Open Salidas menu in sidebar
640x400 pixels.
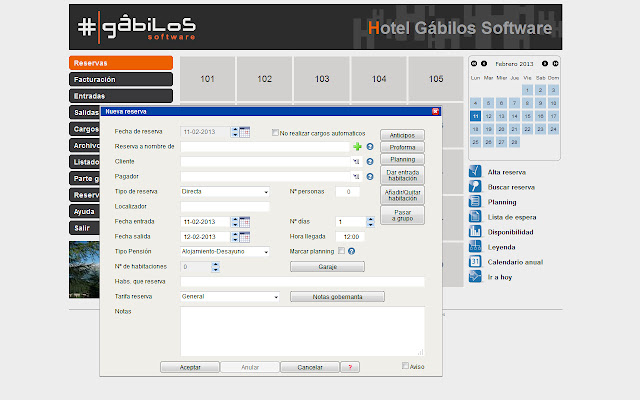click(84, 112)
